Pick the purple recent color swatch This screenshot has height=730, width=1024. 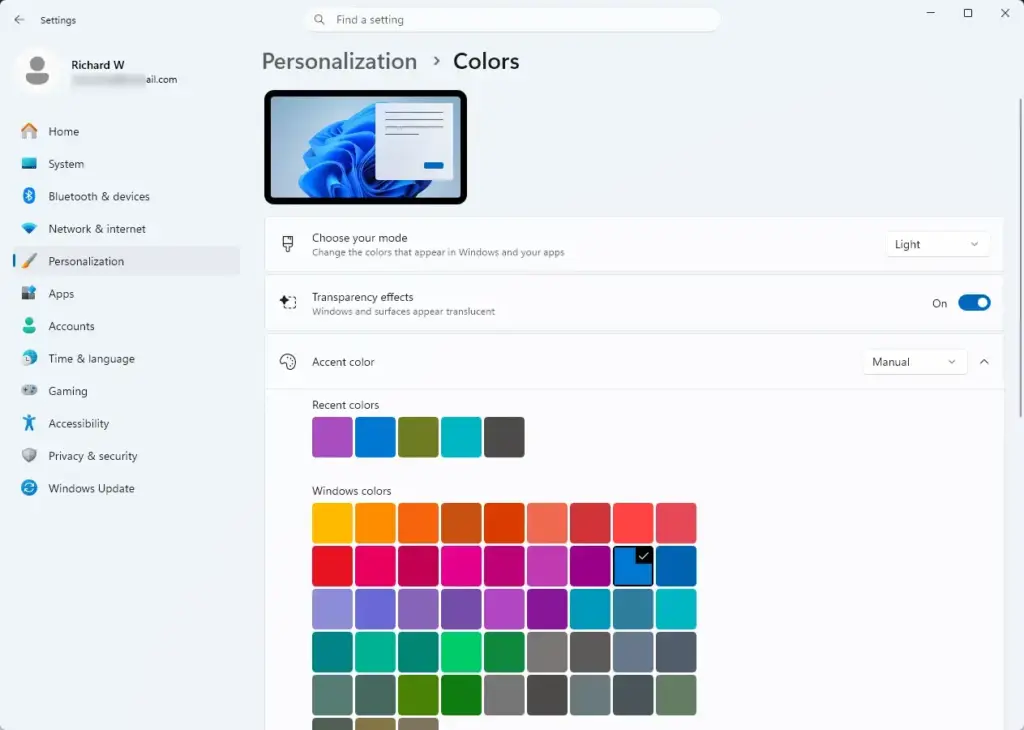point(332,437)
